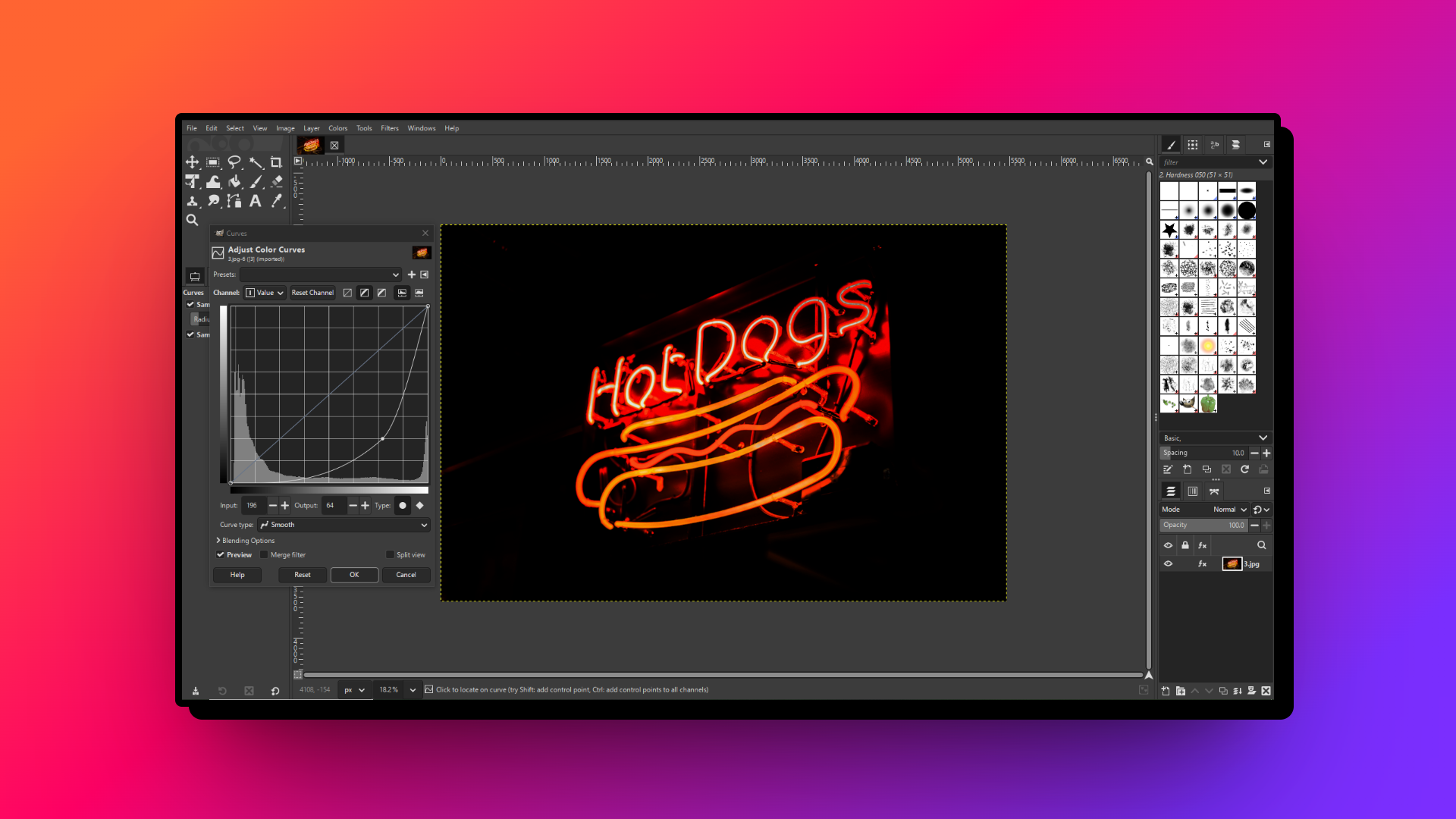Enable the Split view checkbox
1456x819 pixels.
pos(391,554)
